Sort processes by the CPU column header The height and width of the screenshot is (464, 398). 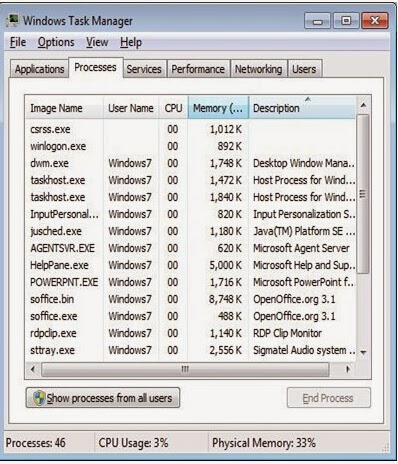pyautogui.click(x=173, y=108)
